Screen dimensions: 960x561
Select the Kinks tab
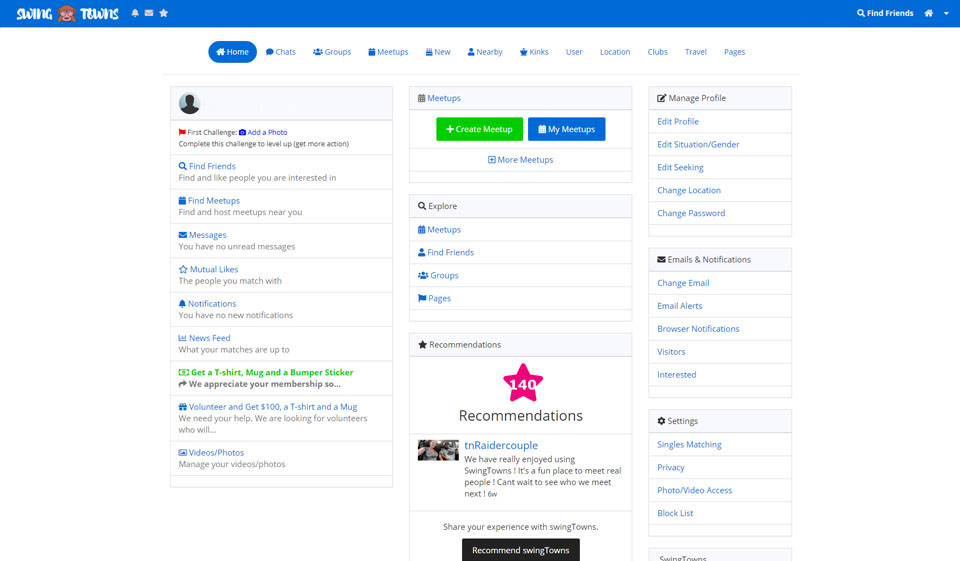pyautogui.click(x=534, y=52)
